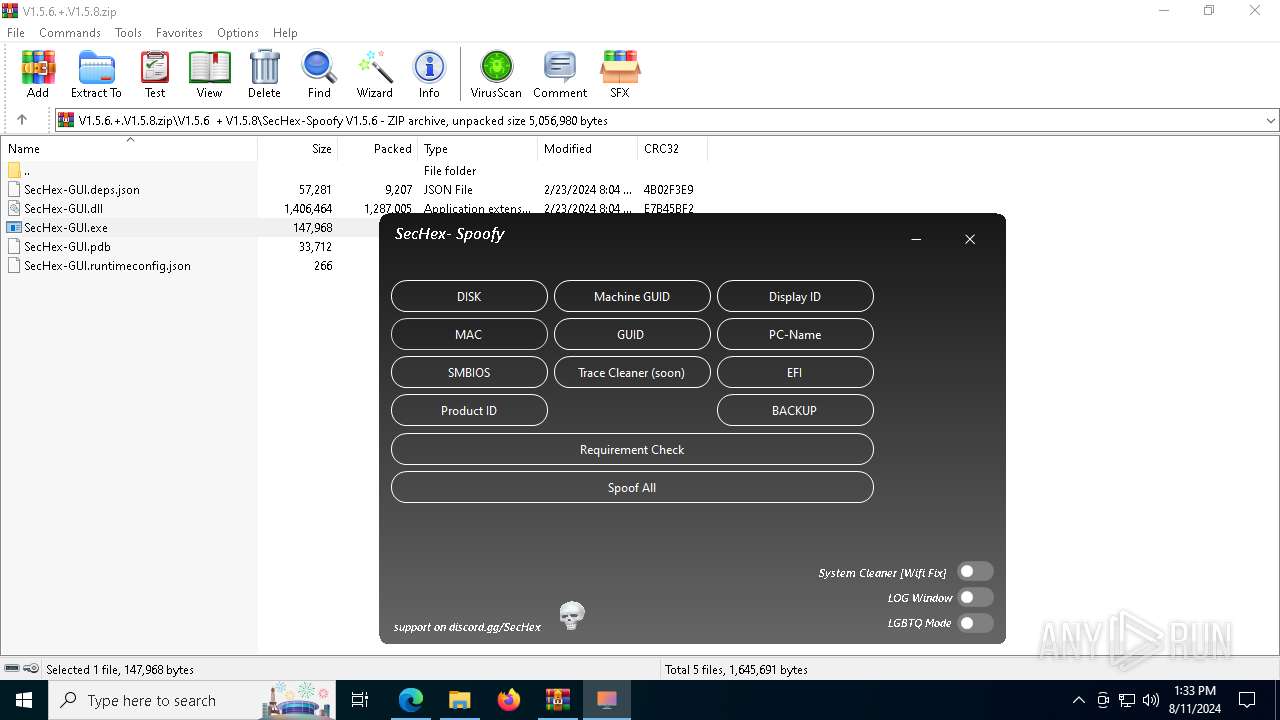This screenshot has height=720, width=1280.
Task: Open the Wizard toolbar icon
Action: pos(375,75)
